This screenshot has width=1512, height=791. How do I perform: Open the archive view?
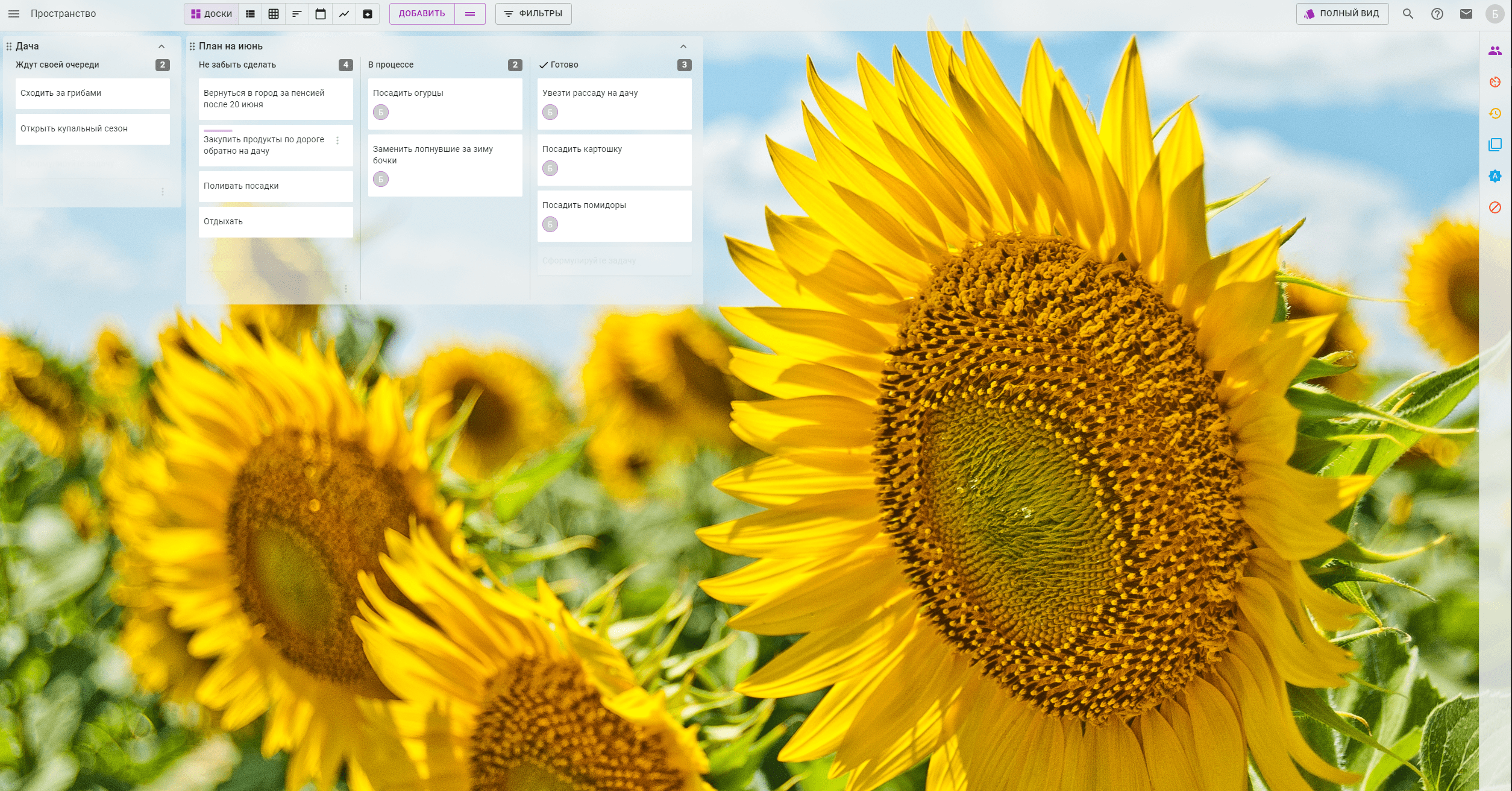(x=368, y=13)
